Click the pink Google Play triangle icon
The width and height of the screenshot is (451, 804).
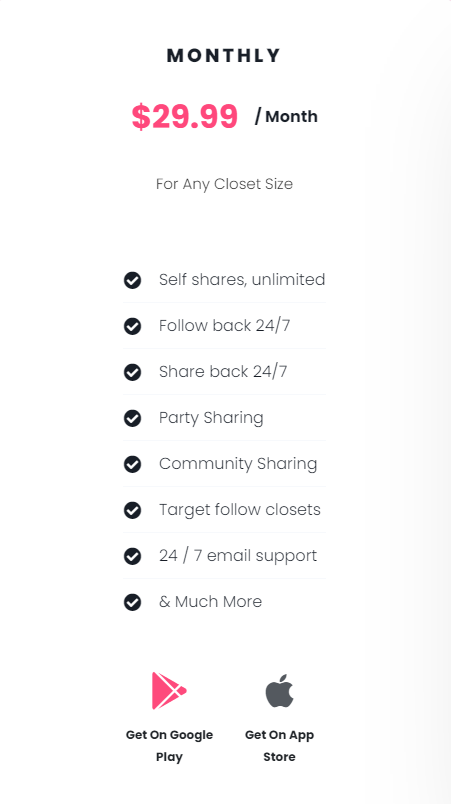click(x=169, y=691)
